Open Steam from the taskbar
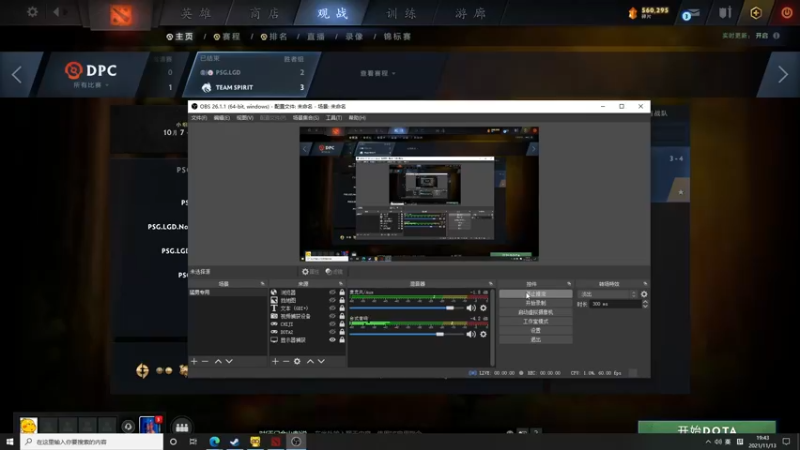This screenshot has height=450, width=800. [x=235, y=441]
